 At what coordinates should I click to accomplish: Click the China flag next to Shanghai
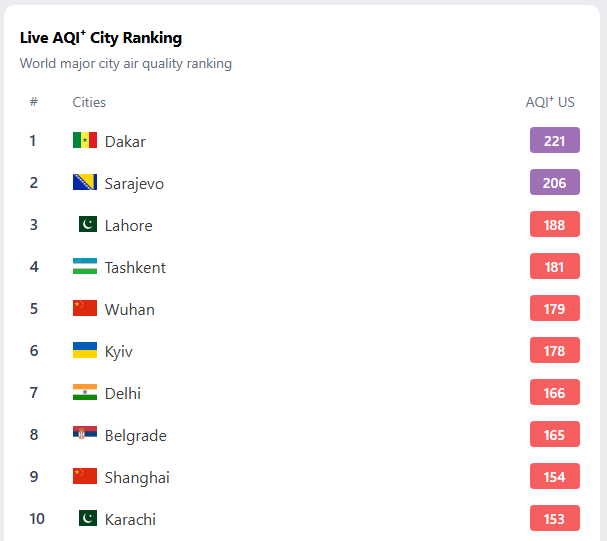(85, 477)
